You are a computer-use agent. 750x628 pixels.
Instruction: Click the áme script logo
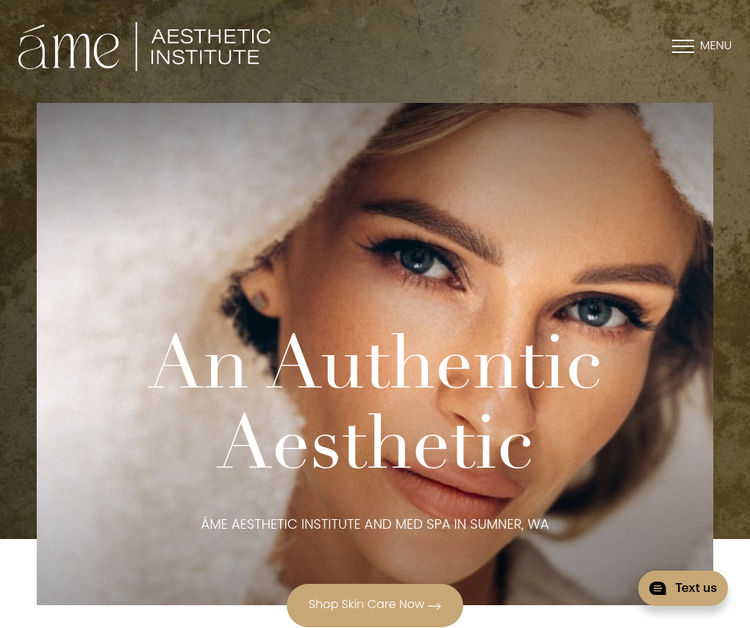click(x=69, y=47)
